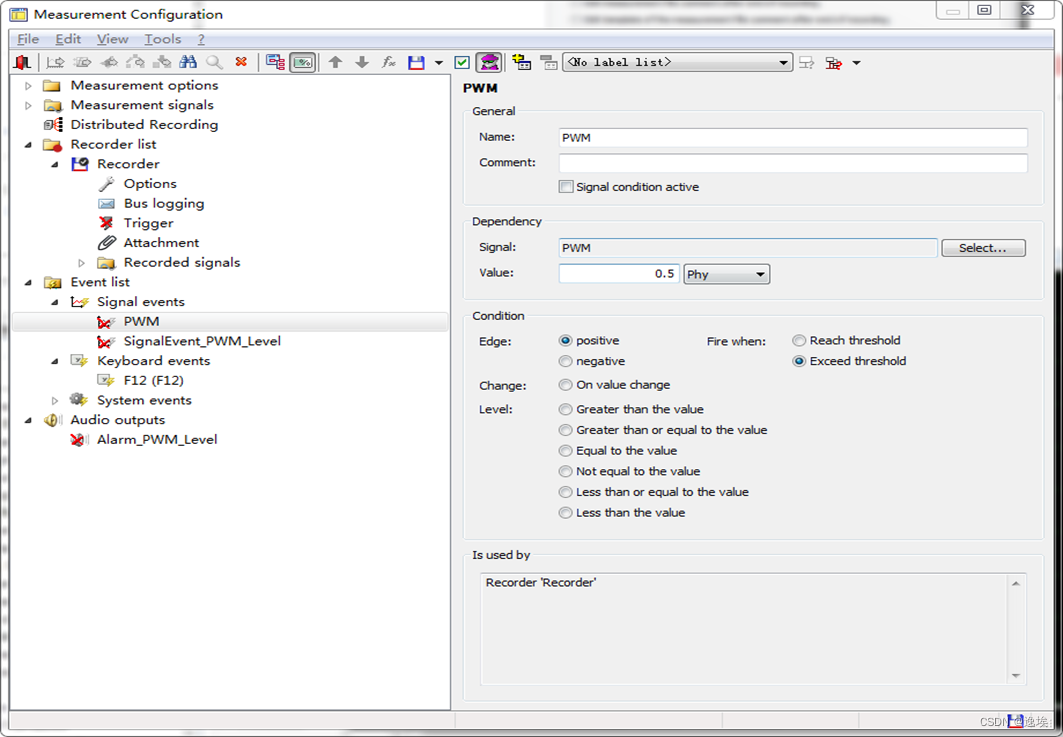Select Equal to the value
This screenshot has height=737, width=1063.
(x=565, y=450)
